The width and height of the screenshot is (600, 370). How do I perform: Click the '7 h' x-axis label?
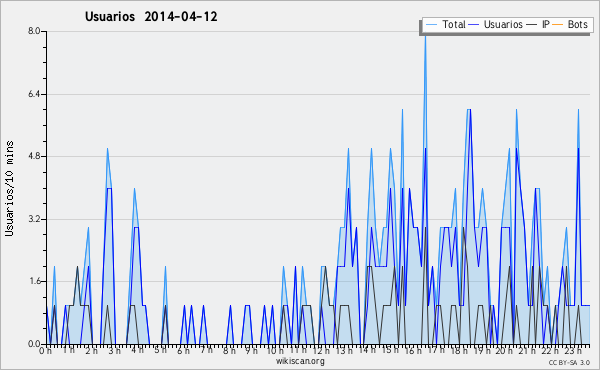[206, 350]
